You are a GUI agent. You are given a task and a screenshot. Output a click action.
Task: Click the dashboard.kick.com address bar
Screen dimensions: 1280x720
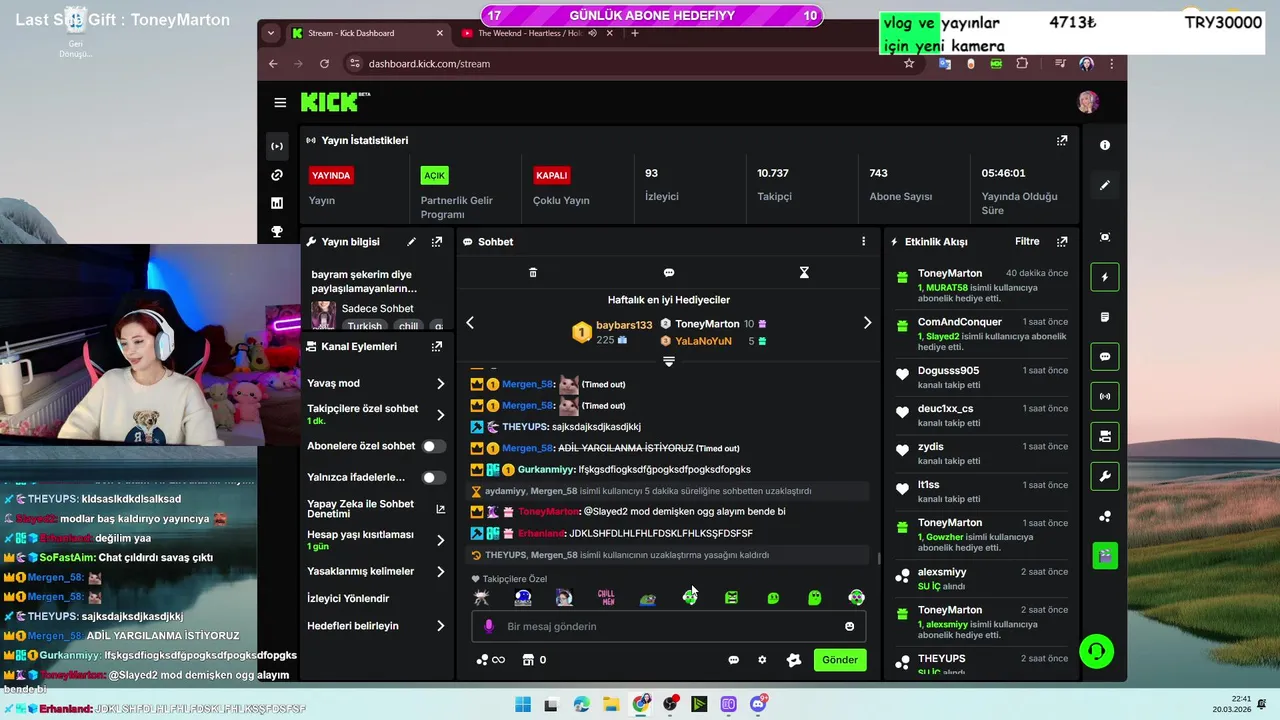[429, 63]
